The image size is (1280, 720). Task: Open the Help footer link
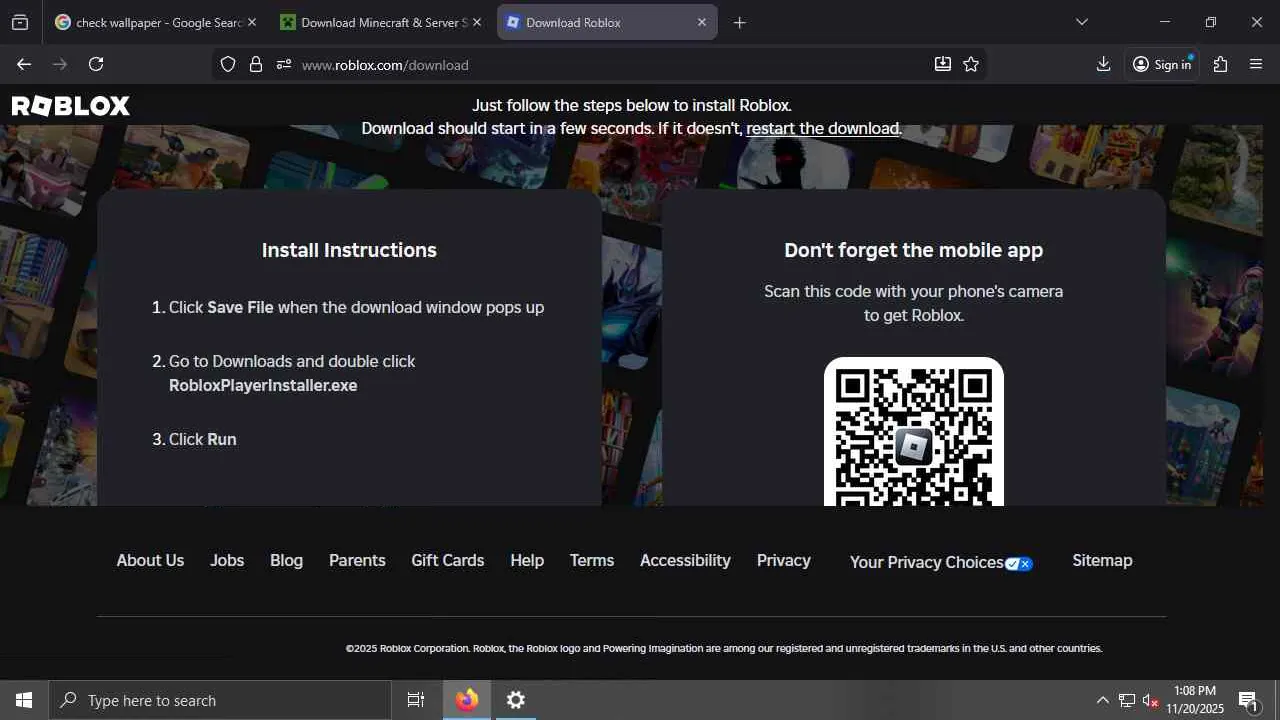click(x=527, y=560)
